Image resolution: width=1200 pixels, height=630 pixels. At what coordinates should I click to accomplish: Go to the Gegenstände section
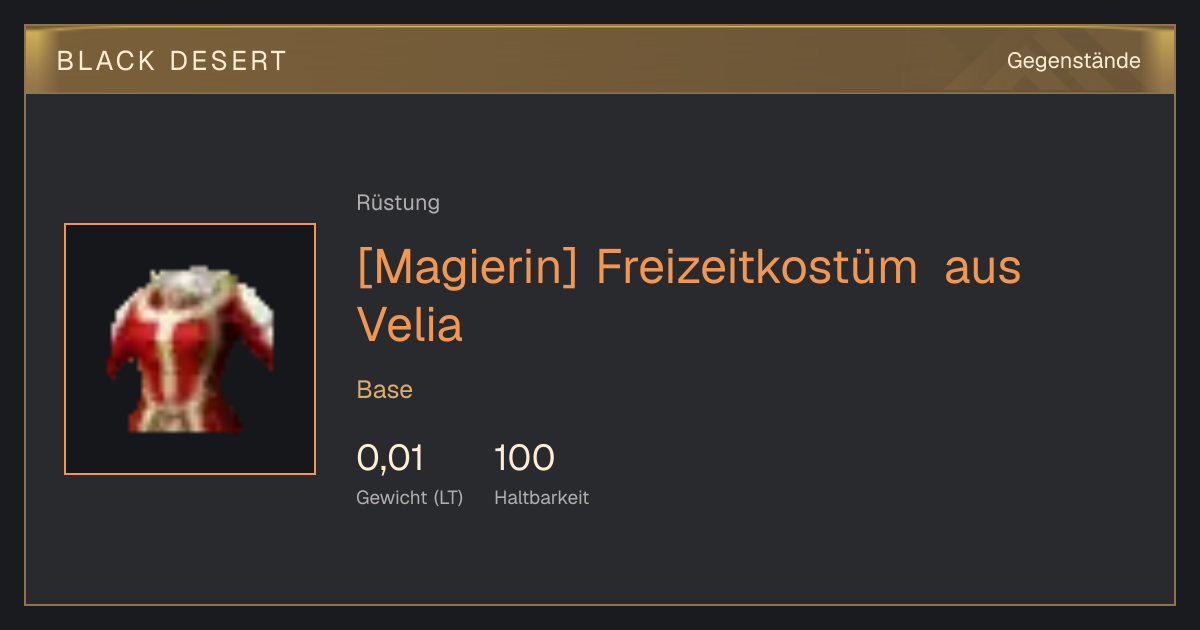click(1073, 61)
